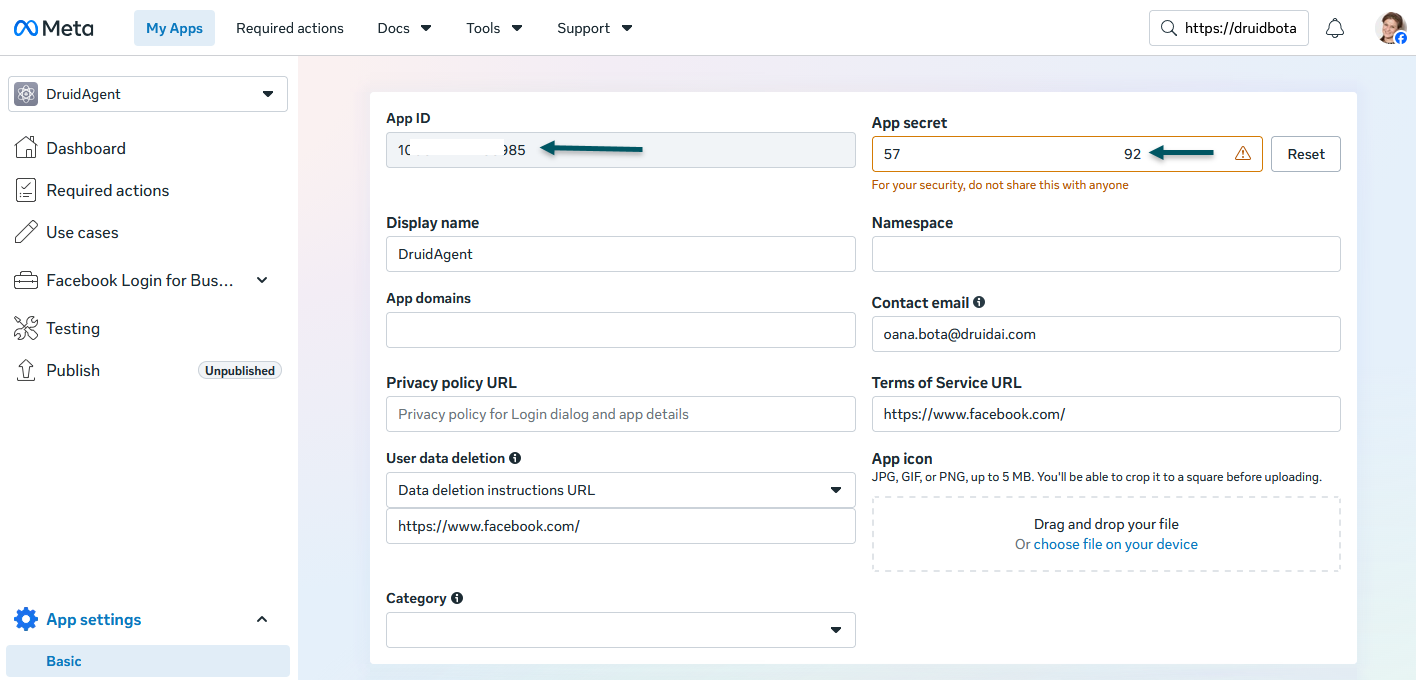Open the Data deletion instructions URL dropdown
Screen dimensions: 1416x680
[x=621, y=490]
